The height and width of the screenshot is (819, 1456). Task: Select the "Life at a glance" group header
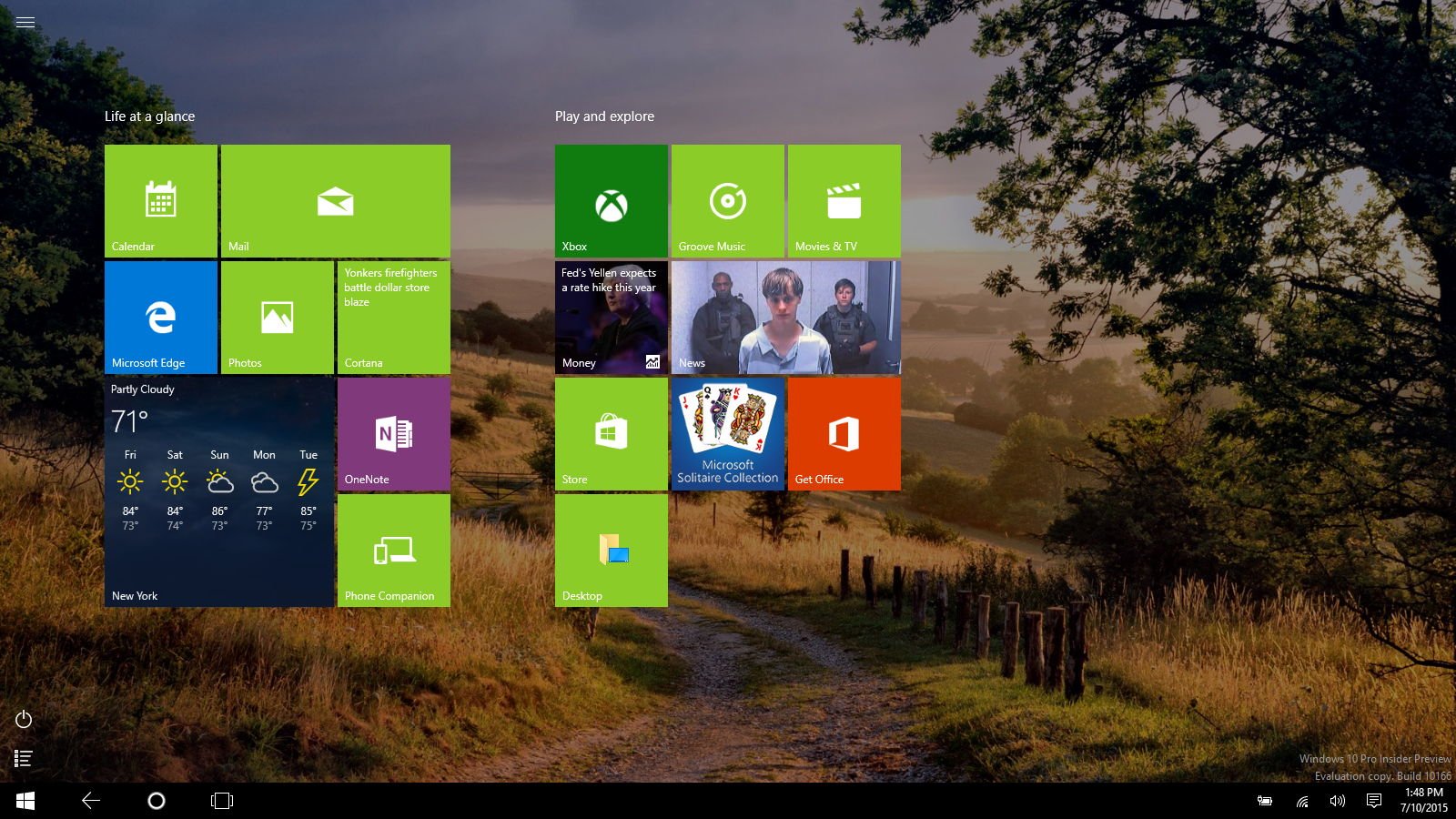149,116
